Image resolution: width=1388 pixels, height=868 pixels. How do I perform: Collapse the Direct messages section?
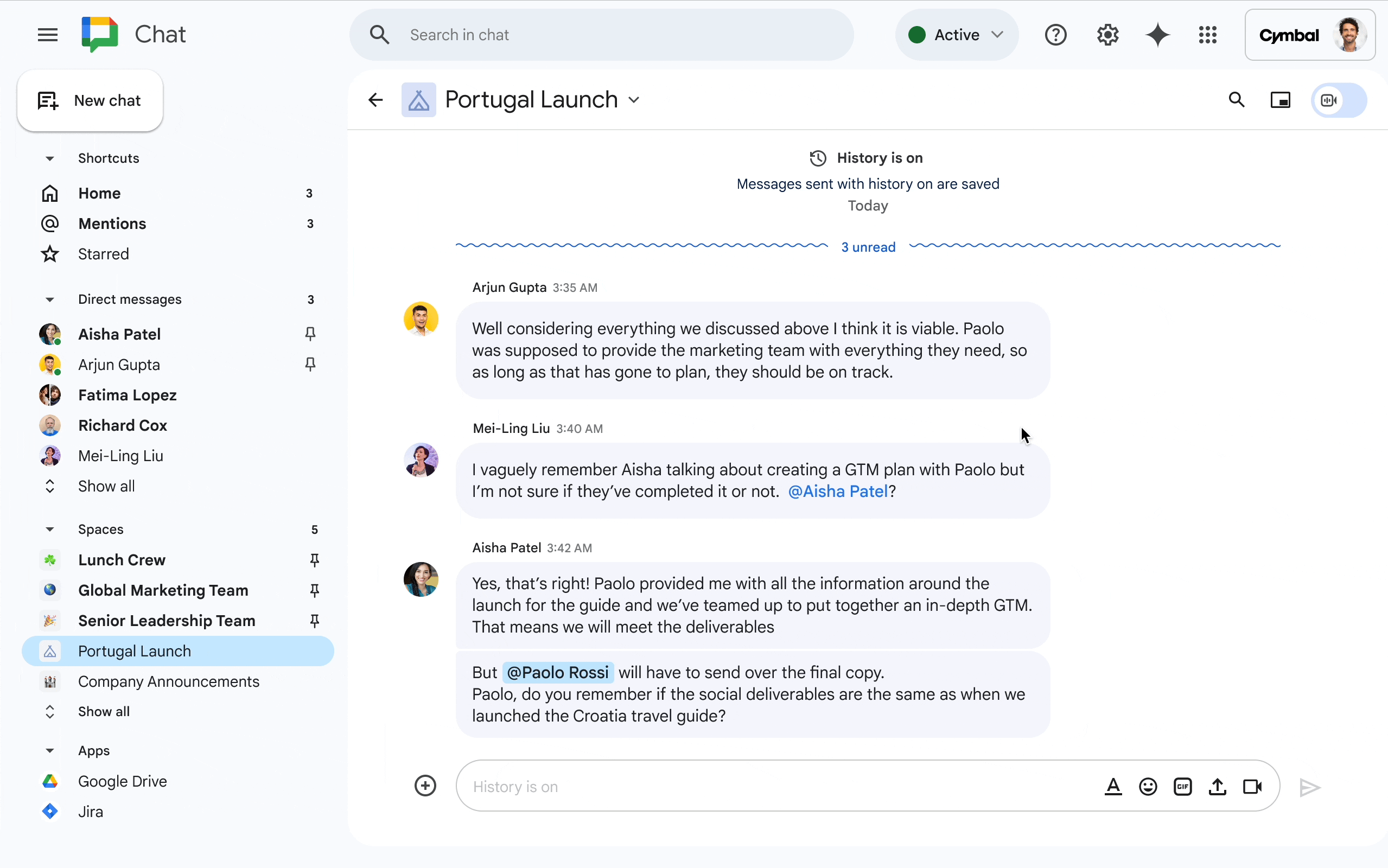pyautogui.click(x=50, y=299)
